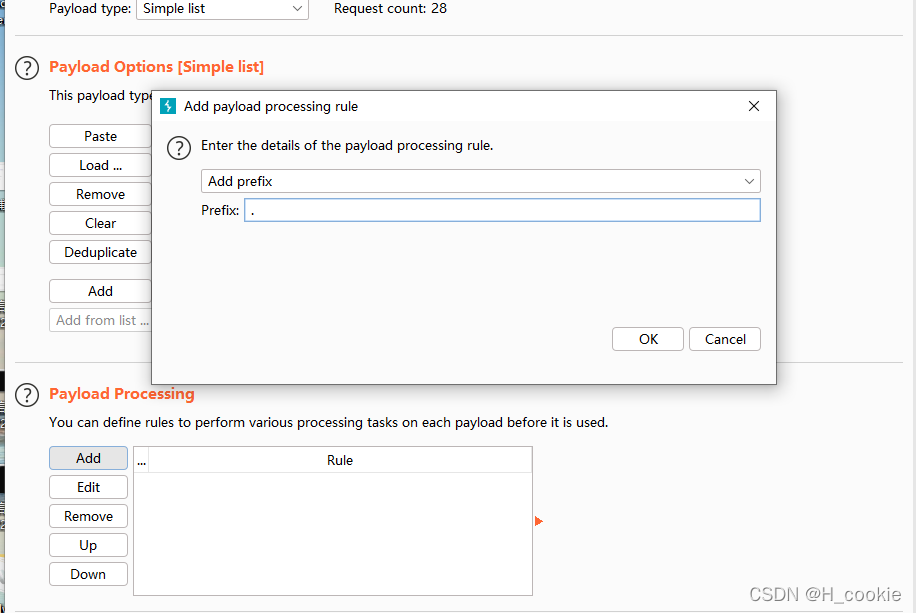Click the Payload Processing heading

[122, 394]
